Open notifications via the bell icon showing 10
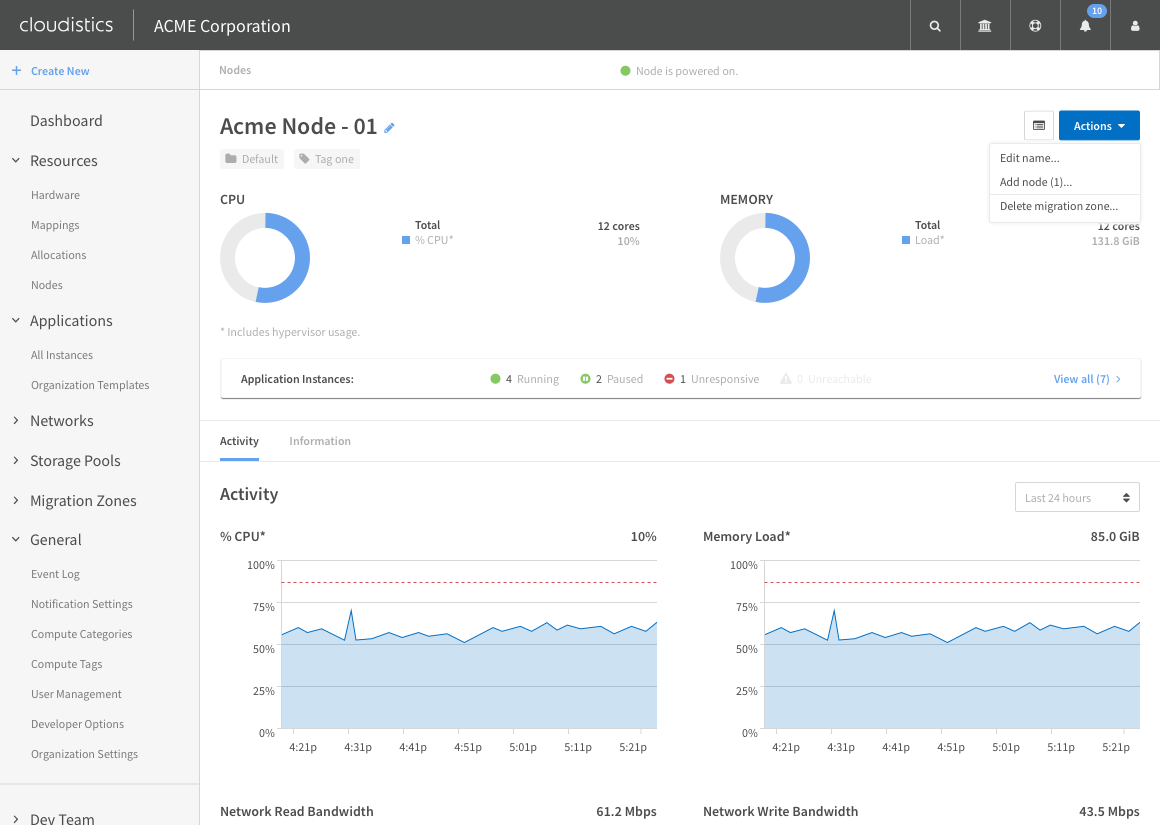This screenshot has width=1160, height=825. [1085, 25]
